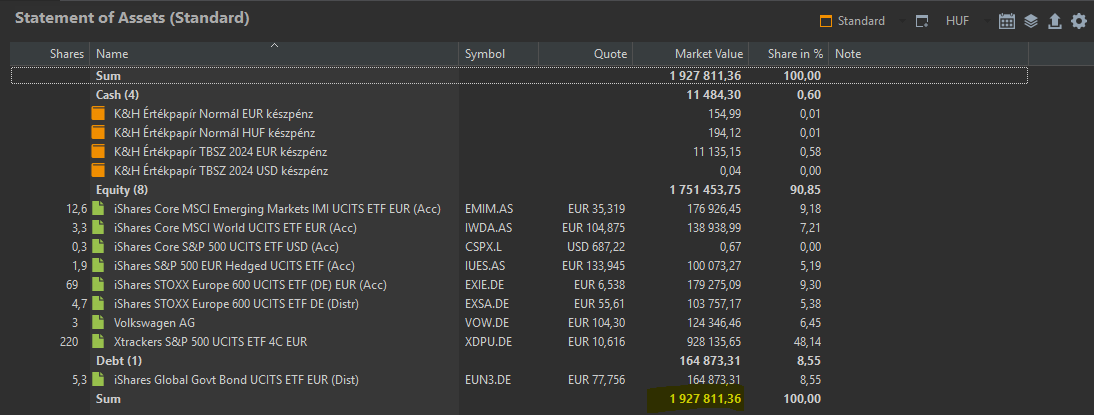This screenshot has height=415, width=1094.
Task: Open the HUF currency dropdown arrow
Action: pos(986,21)
